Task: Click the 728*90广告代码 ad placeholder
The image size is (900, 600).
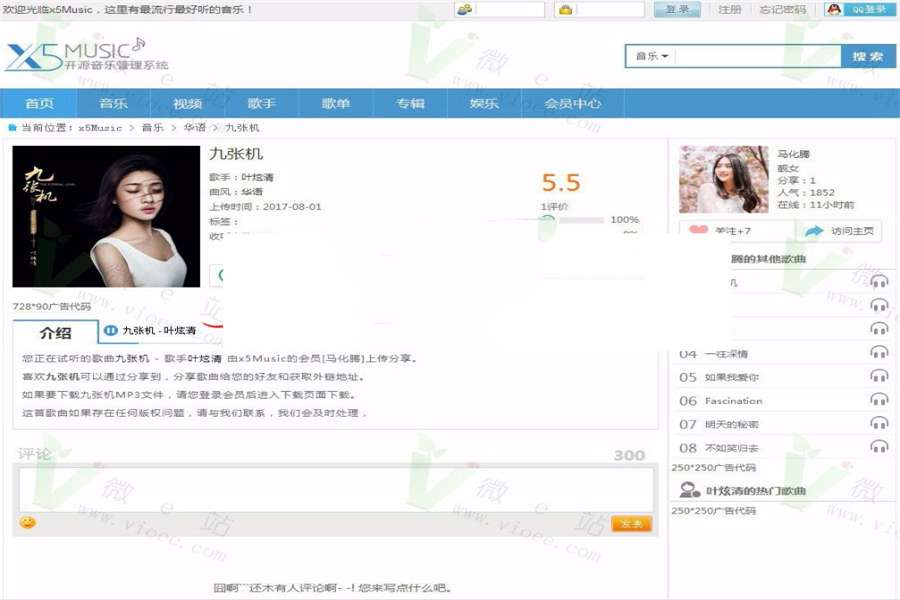Action: pos(52,306)
